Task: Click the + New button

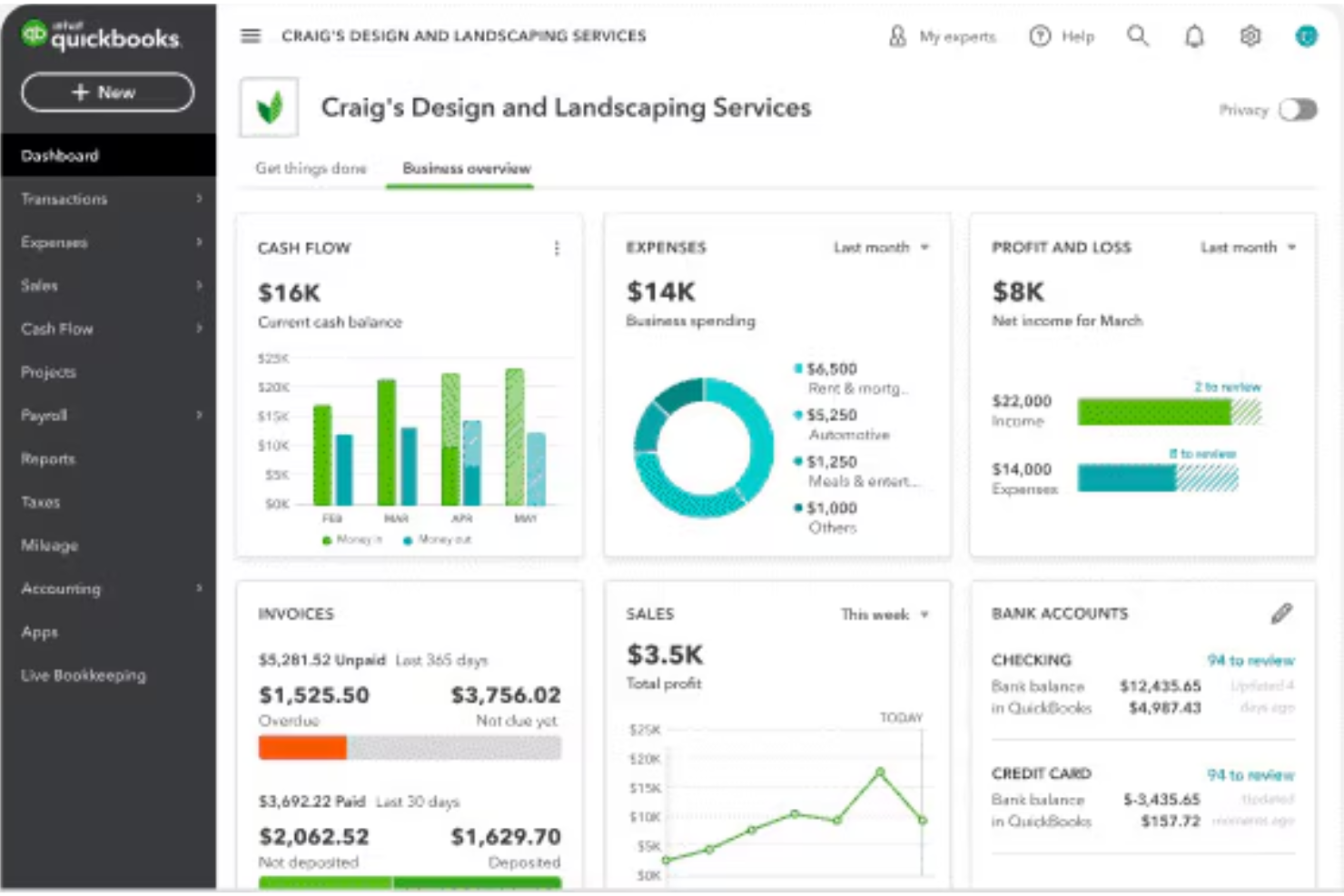Action: click(x=107, y=93)
